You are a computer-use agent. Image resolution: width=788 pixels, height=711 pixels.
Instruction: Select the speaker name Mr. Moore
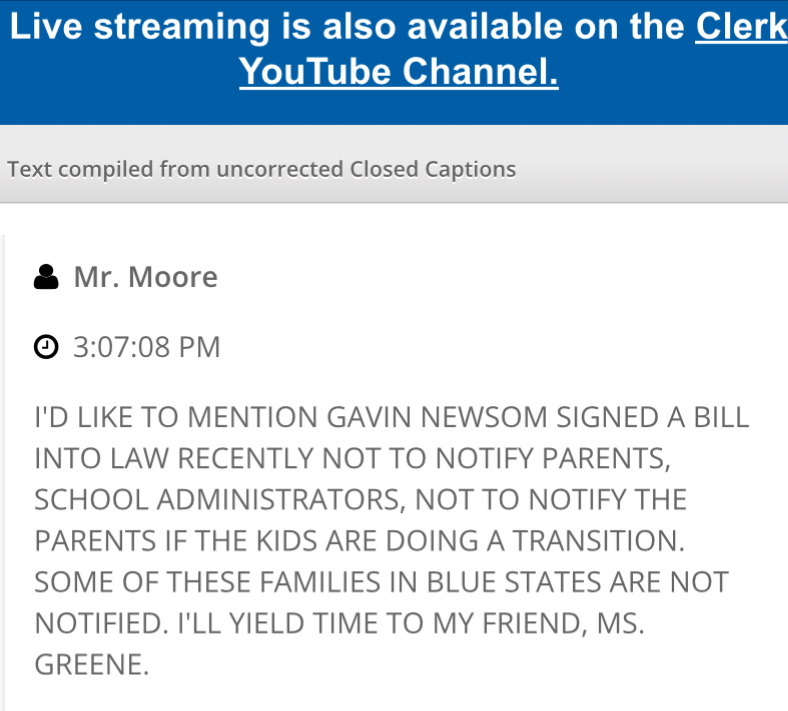pos(145,277)
